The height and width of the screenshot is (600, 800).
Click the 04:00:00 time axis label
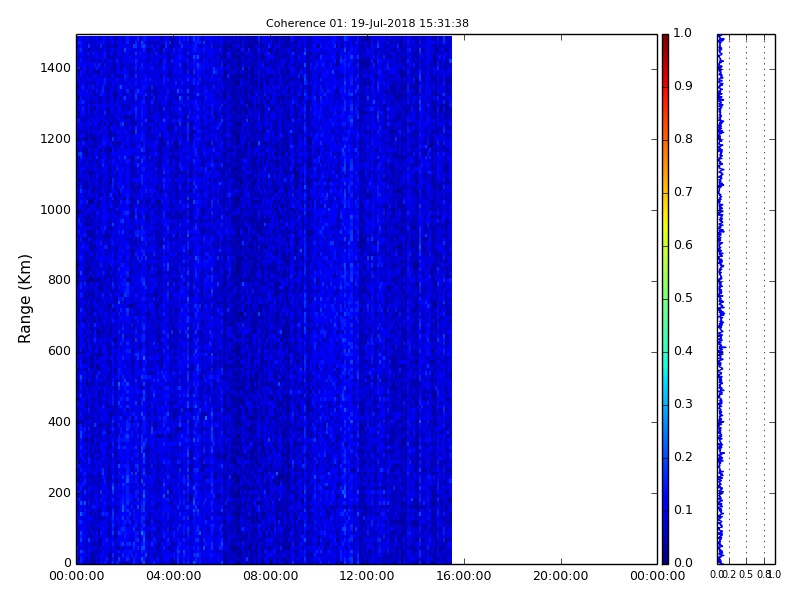click(173, 576)
